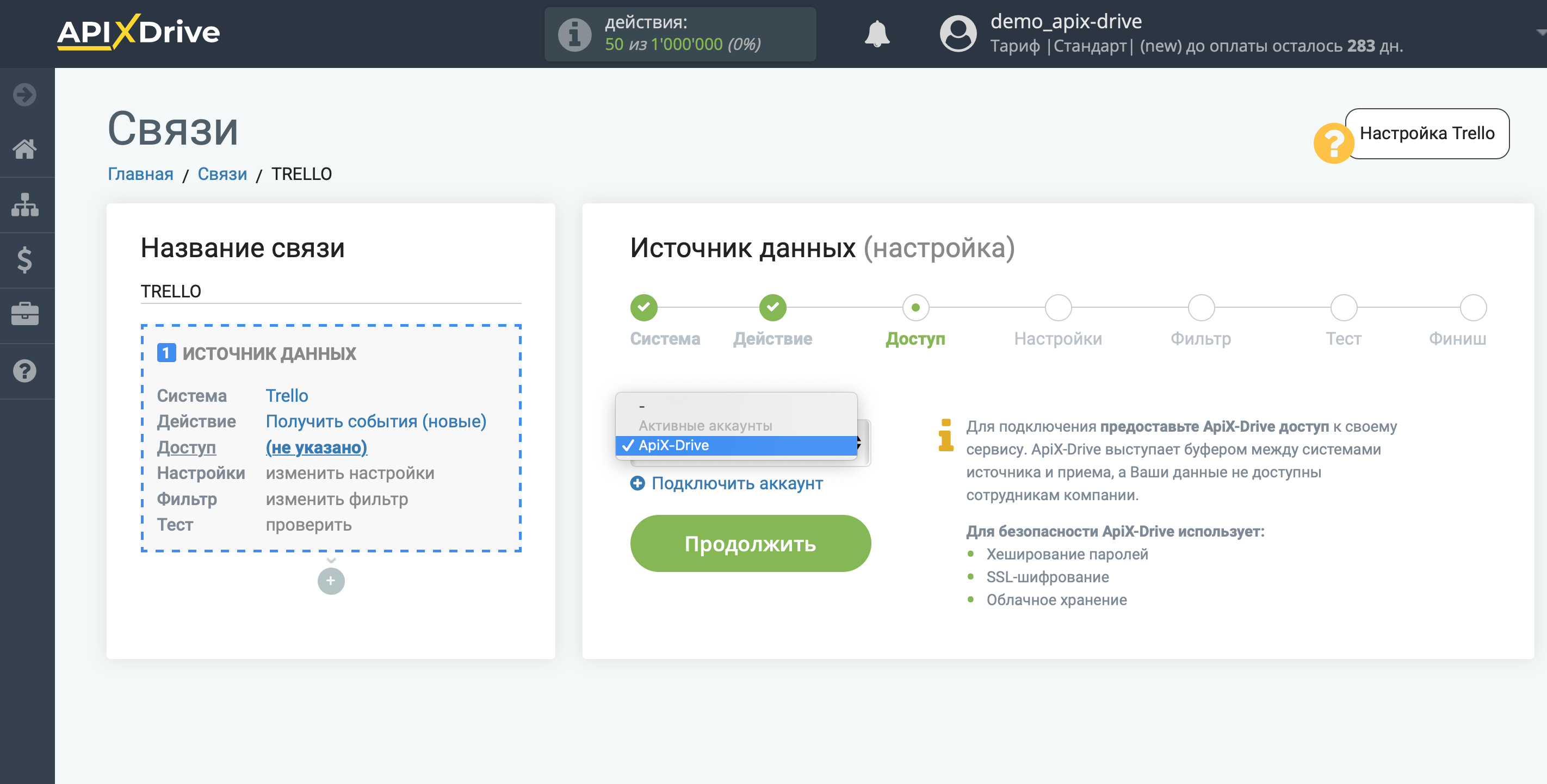Click the Доступ step indicator
This screenshot has width=1547, height=784.
(x=914, y=307)
